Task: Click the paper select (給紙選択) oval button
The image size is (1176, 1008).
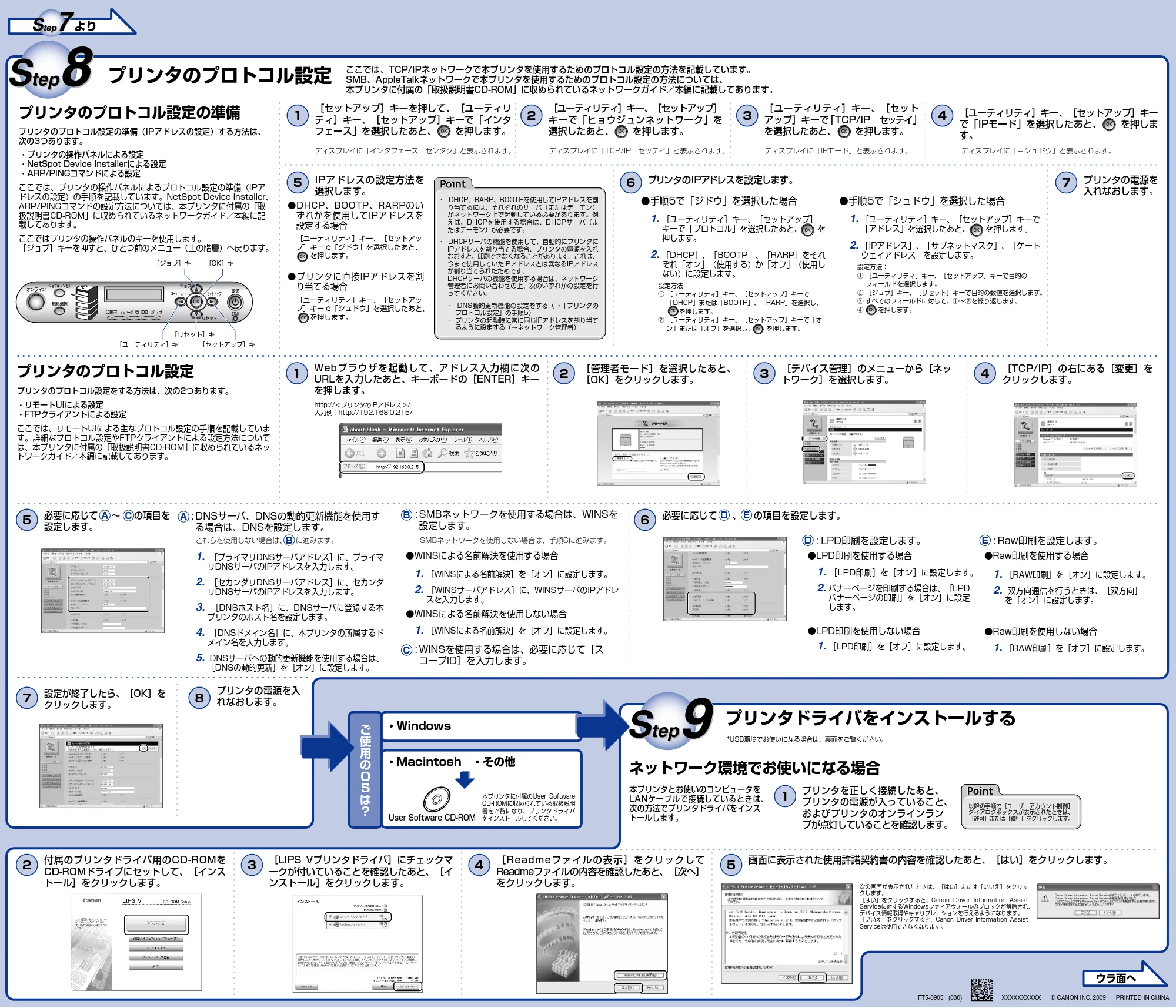Action: click(x=59, y=311)
